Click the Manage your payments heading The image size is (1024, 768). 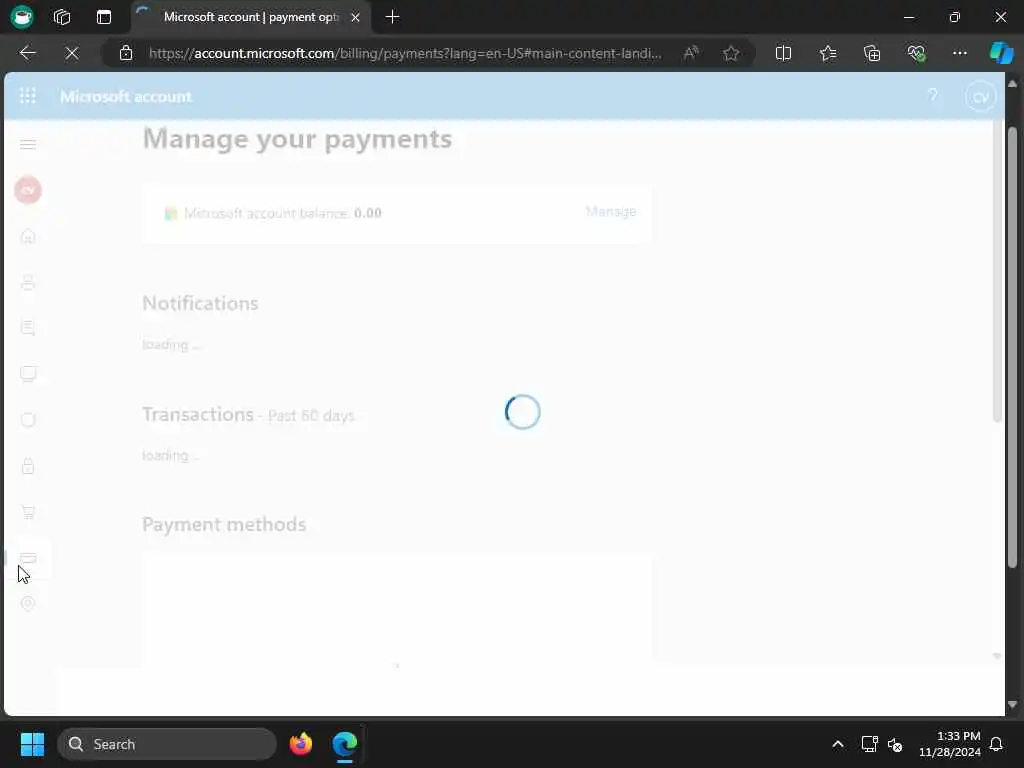pos(297,138)
